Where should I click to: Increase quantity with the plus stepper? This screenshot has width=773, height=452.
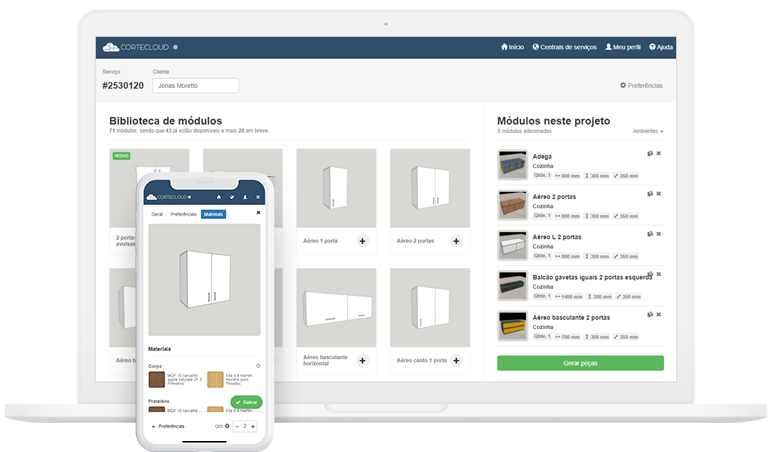tap(253, 426)
